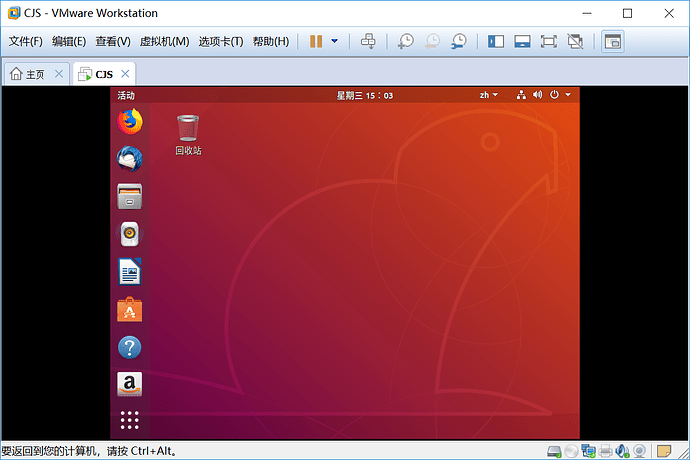Image resolution: width=690 pixels, height=460 pixels.
Task: Open the 活动 activities overview
Action: click(x=126, y=95)
